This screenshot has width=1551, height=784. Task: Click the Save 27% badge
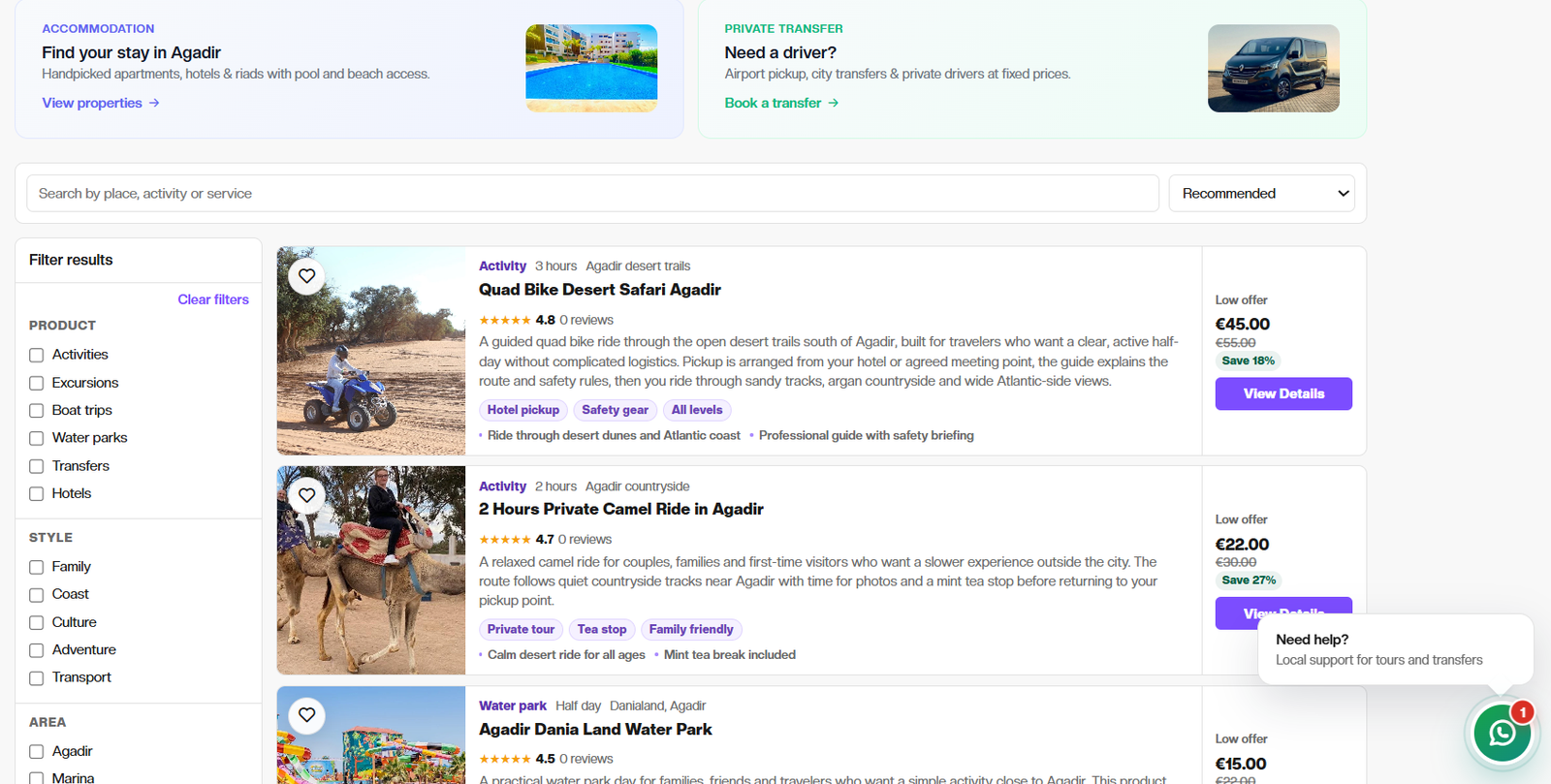(1248, 580)
